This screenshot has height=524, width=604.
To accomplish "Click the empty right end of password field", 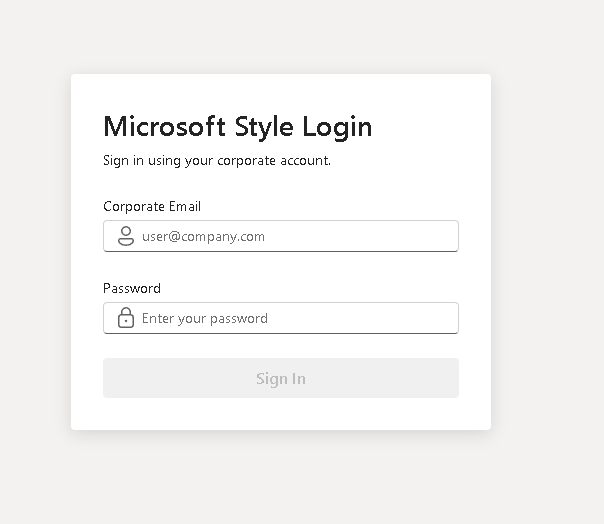I will coord(404,318).
